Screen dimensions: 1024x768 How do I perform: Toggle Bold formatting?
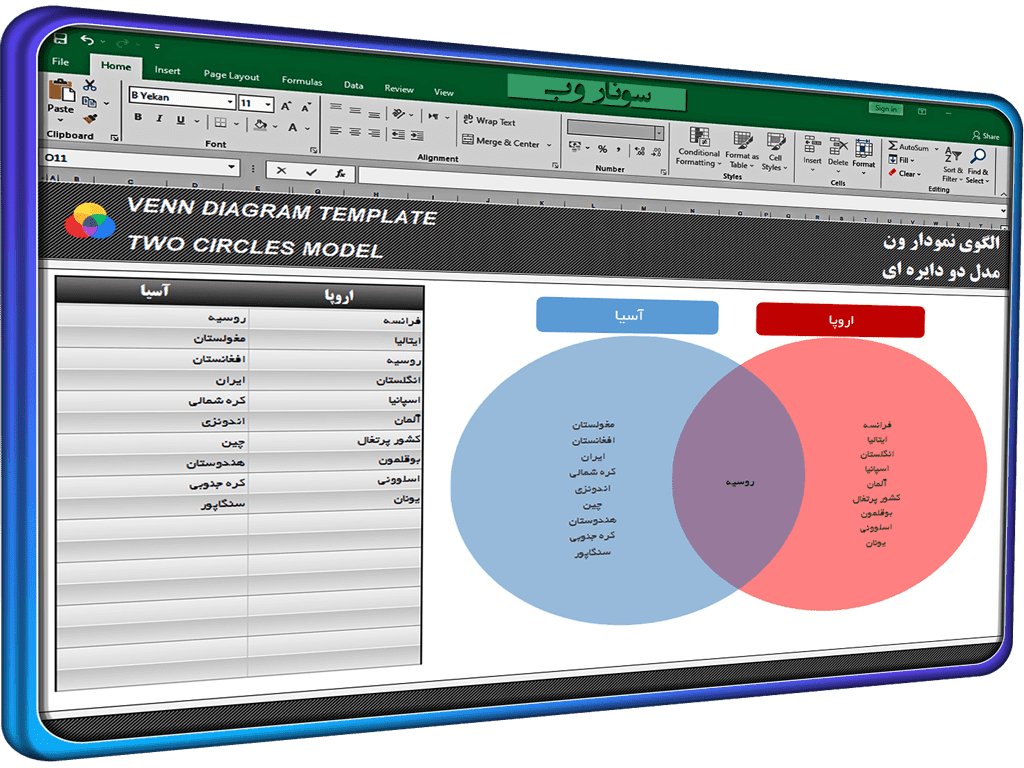tap(138, 117)
